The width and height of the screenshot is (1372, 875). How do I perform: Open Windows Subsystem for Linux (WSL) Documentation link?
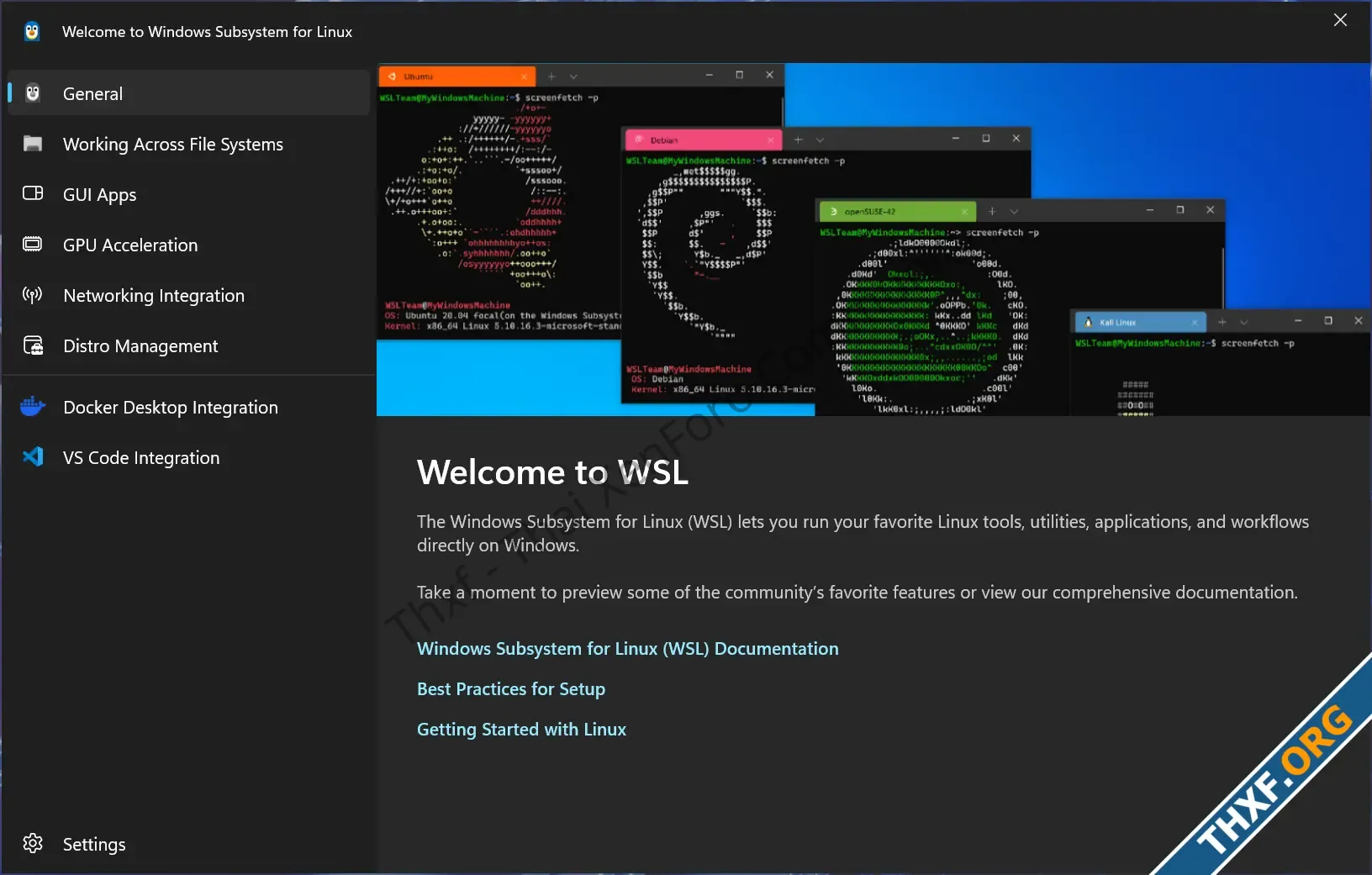[x=628, y=649]
